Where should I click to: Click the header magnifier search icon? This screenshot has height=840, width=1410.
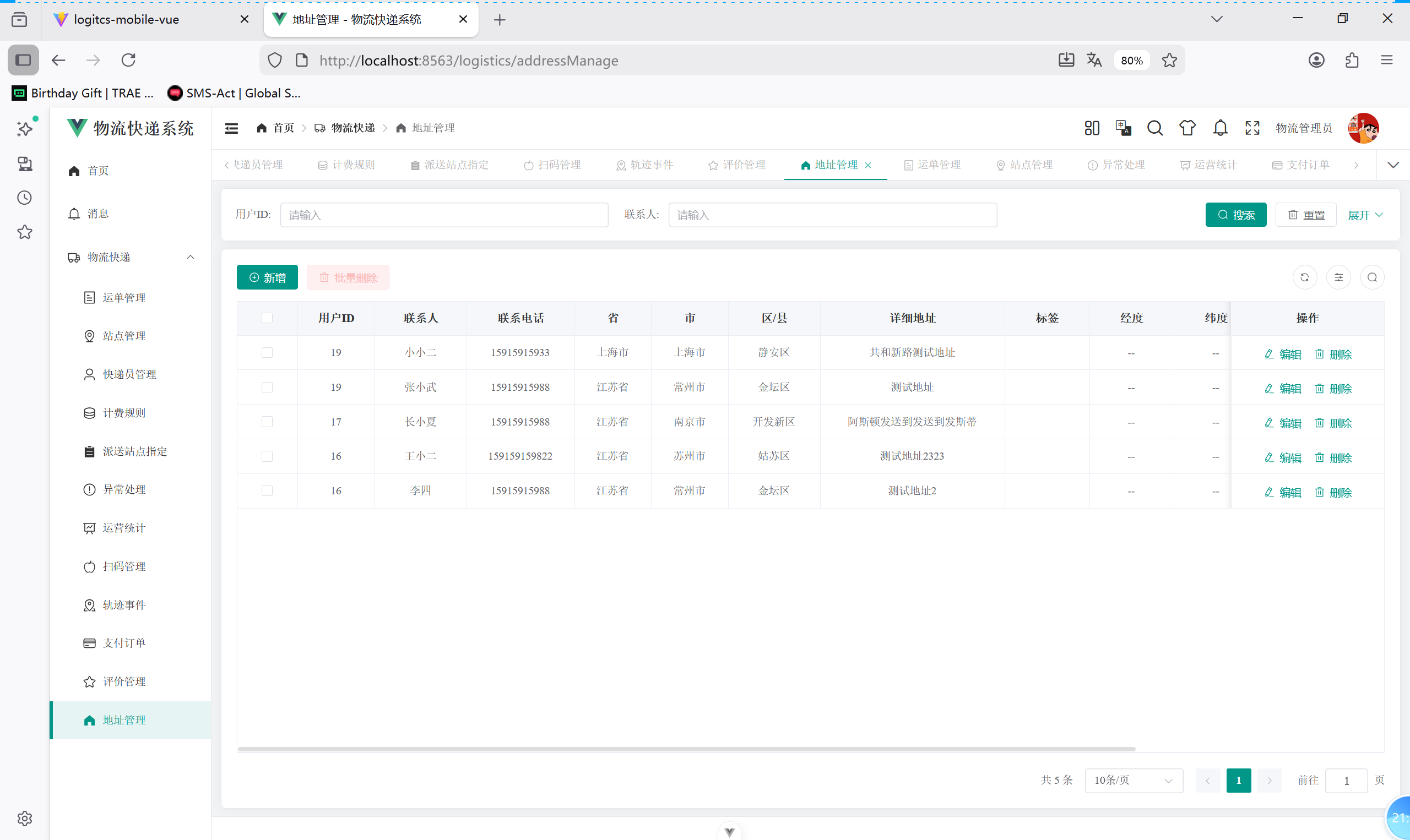tap(1154, 128)
